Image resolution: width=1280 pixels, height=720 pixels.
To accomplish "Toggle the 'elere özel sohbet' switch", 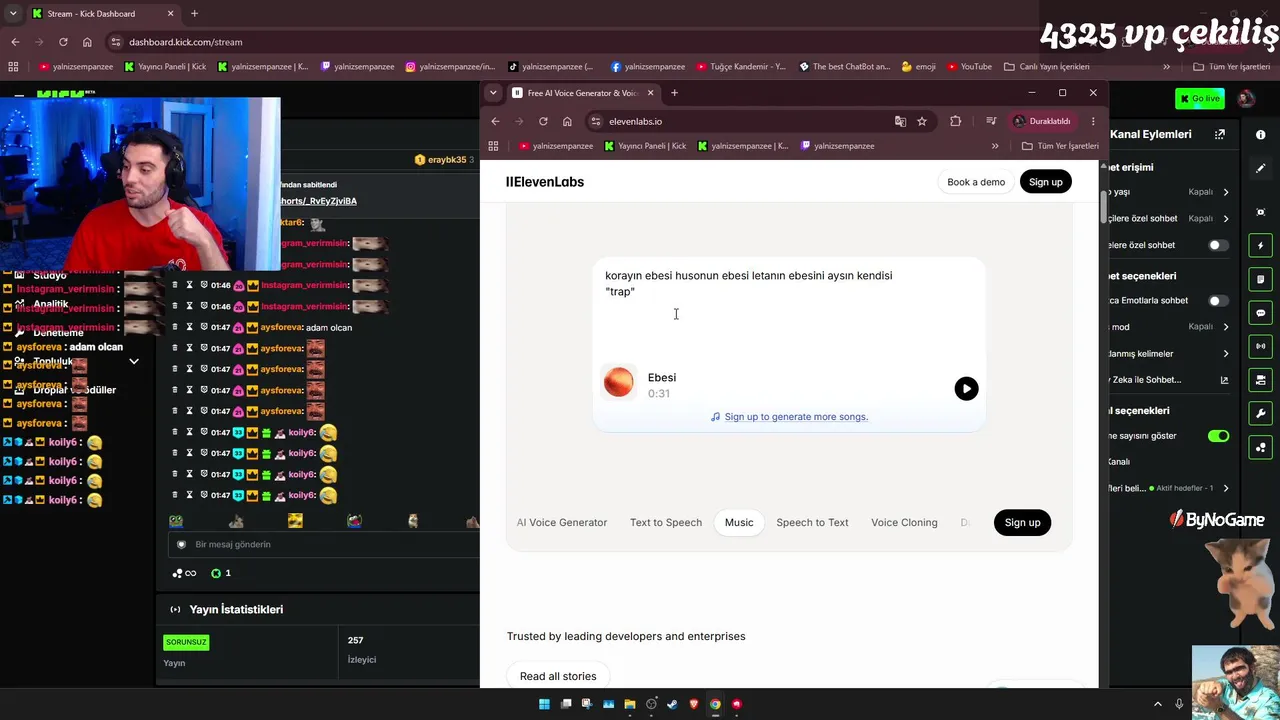I will click(1216, 245).
